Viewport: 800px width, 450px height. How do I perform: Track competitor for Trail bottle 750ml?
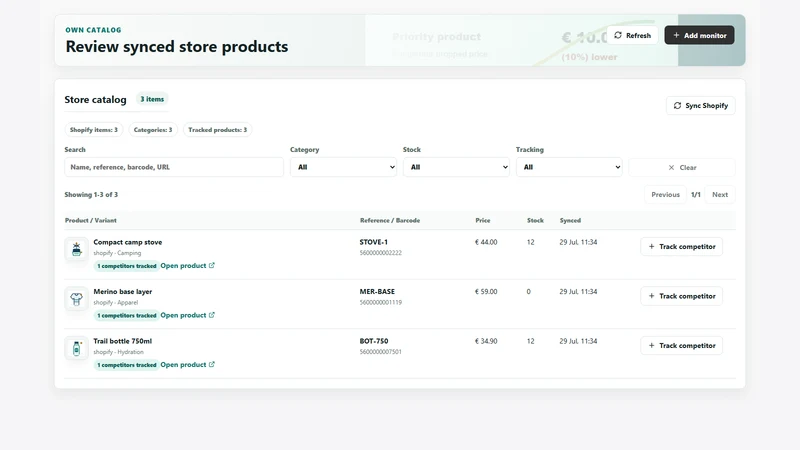click(682, 345)
